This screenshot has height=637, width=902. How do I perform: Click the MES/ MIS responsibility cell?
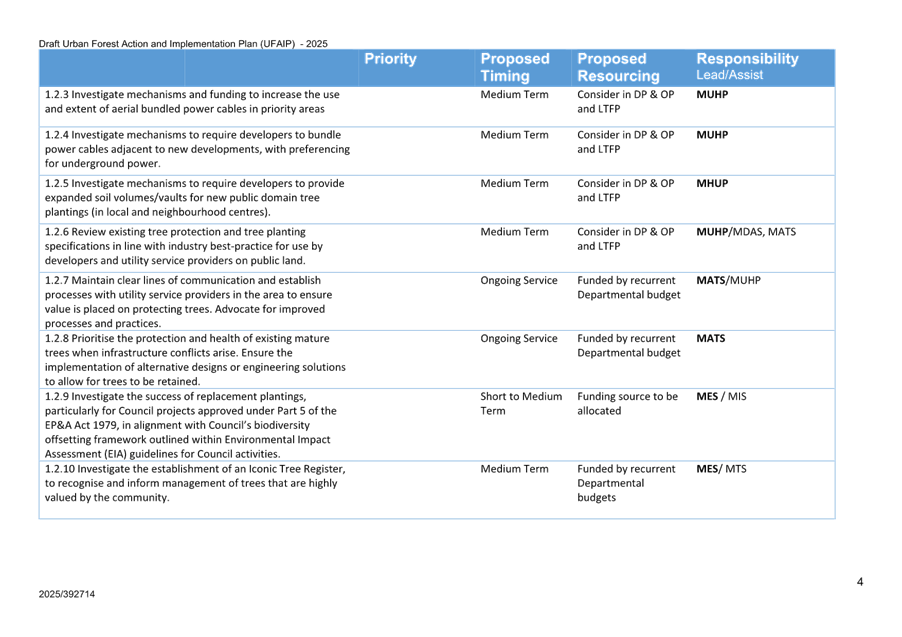pyautogui.click(x=721, y=396)
